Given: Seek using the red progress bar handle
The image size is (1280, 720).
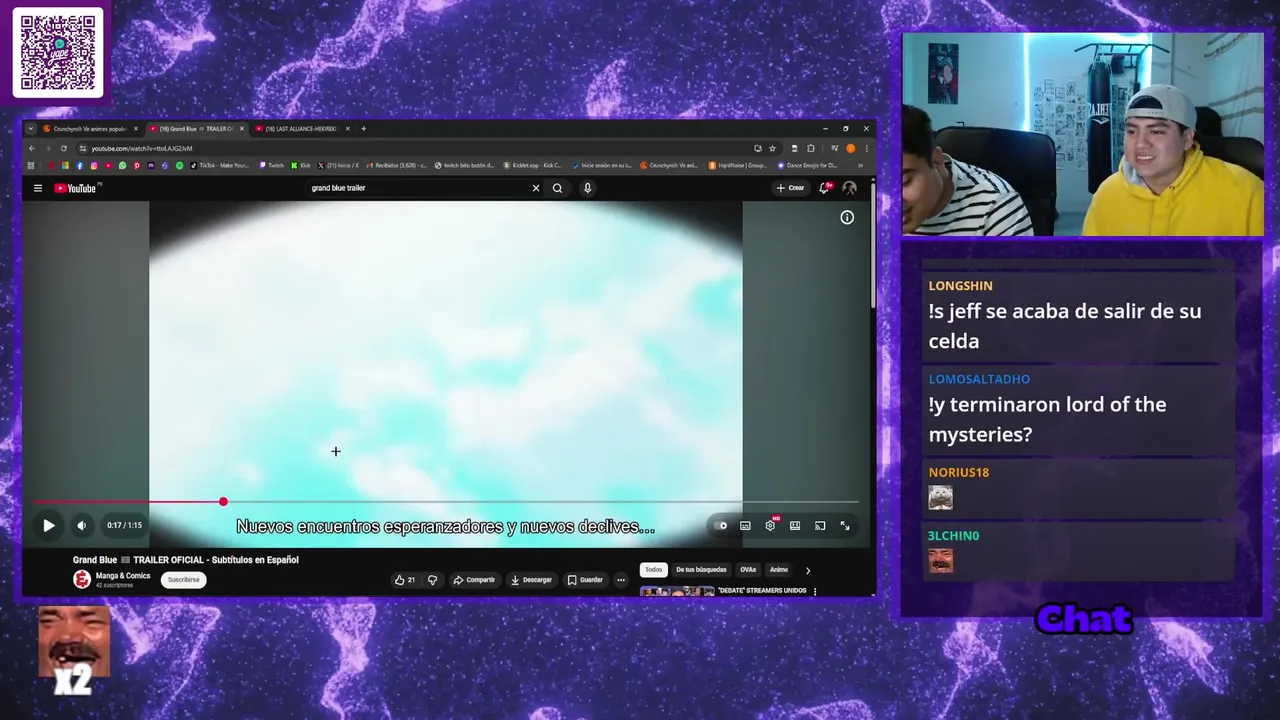Looking at the screenshot, I should tap(223, 502).
